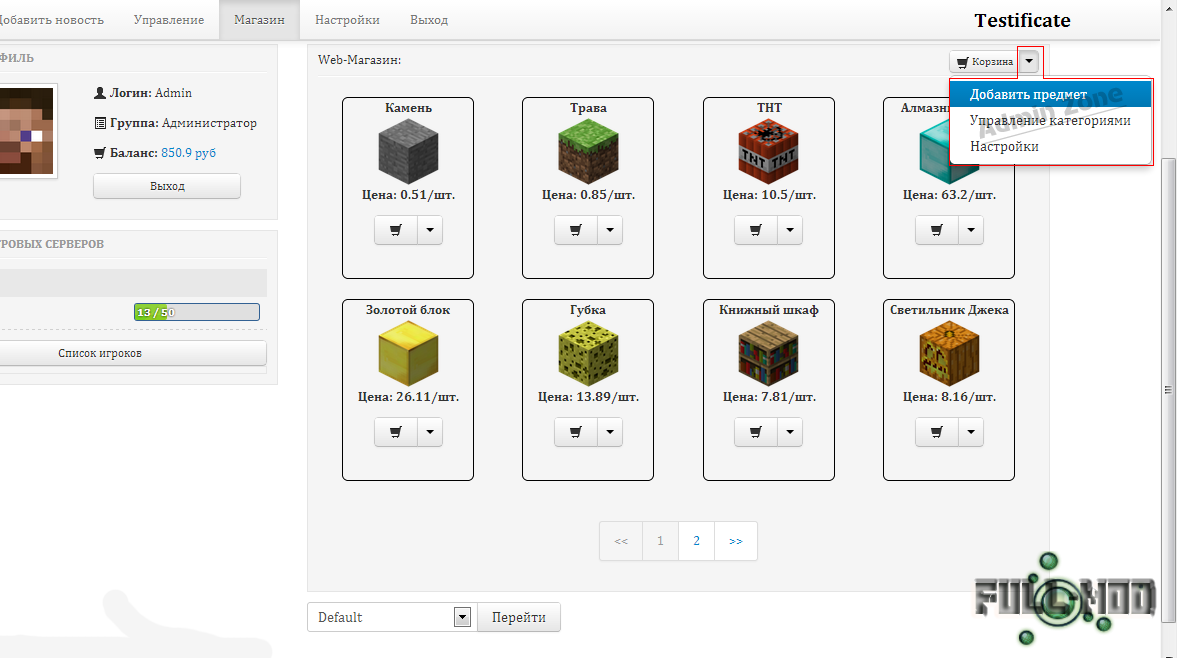Open dropdown arrow under price 63.2/шт.
Viewport: 1177px width, 658px height.
click(971, 230)
